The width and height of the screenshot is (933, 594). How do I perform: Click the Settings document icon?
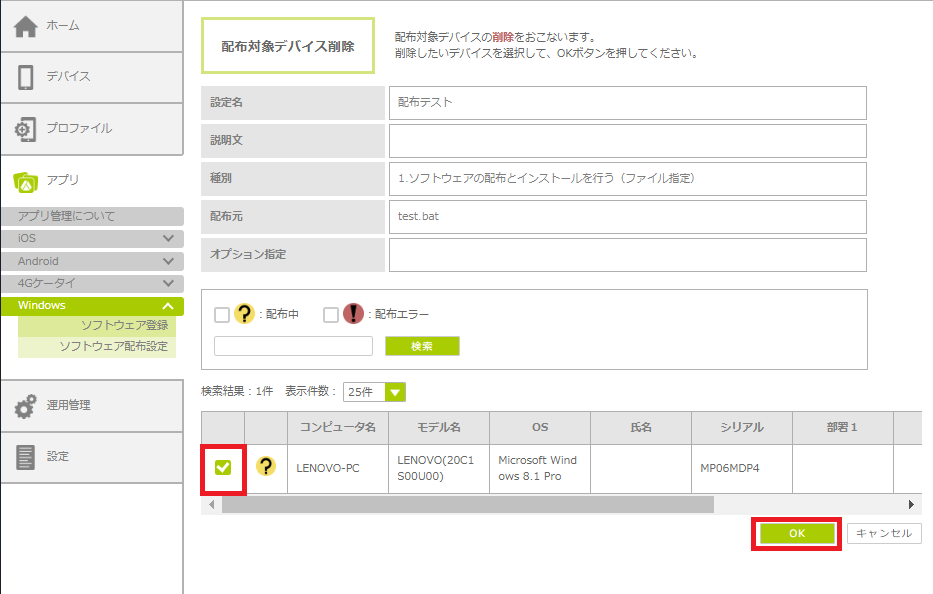point(26,457)
